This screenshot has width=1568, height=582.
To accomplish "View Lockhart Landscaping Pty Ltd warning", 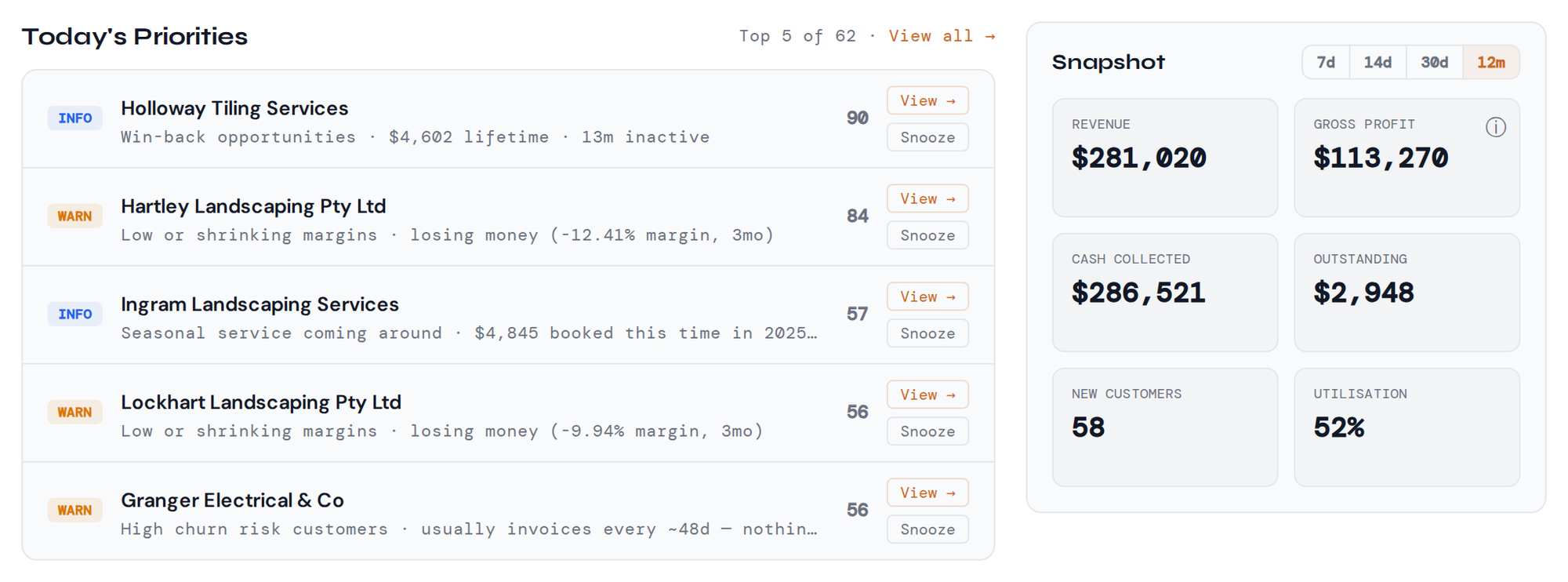I will 927,395.
